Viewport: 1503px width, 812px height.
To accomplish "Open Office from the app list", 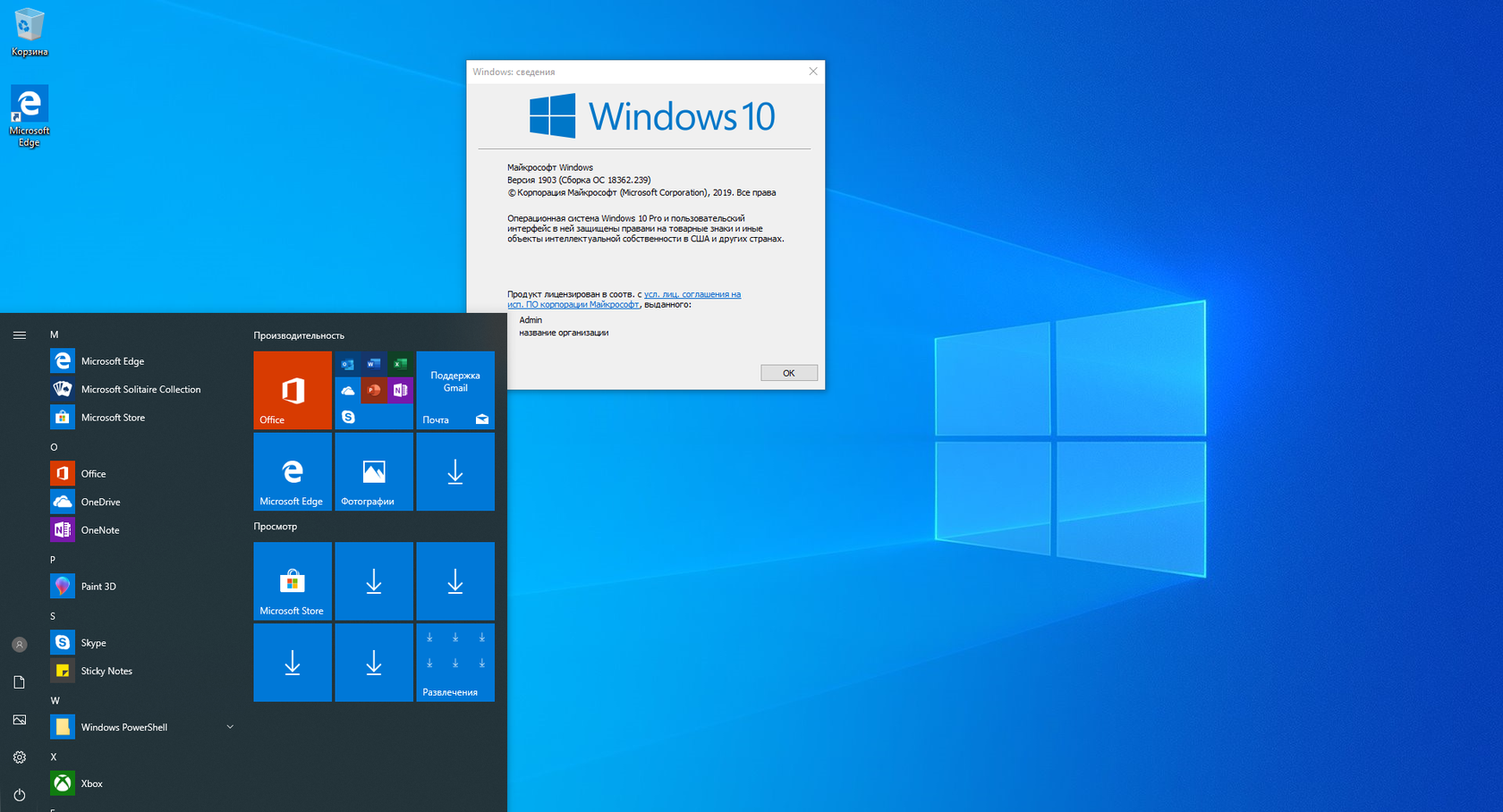I will pyautogui.click(x=143, y=474).
